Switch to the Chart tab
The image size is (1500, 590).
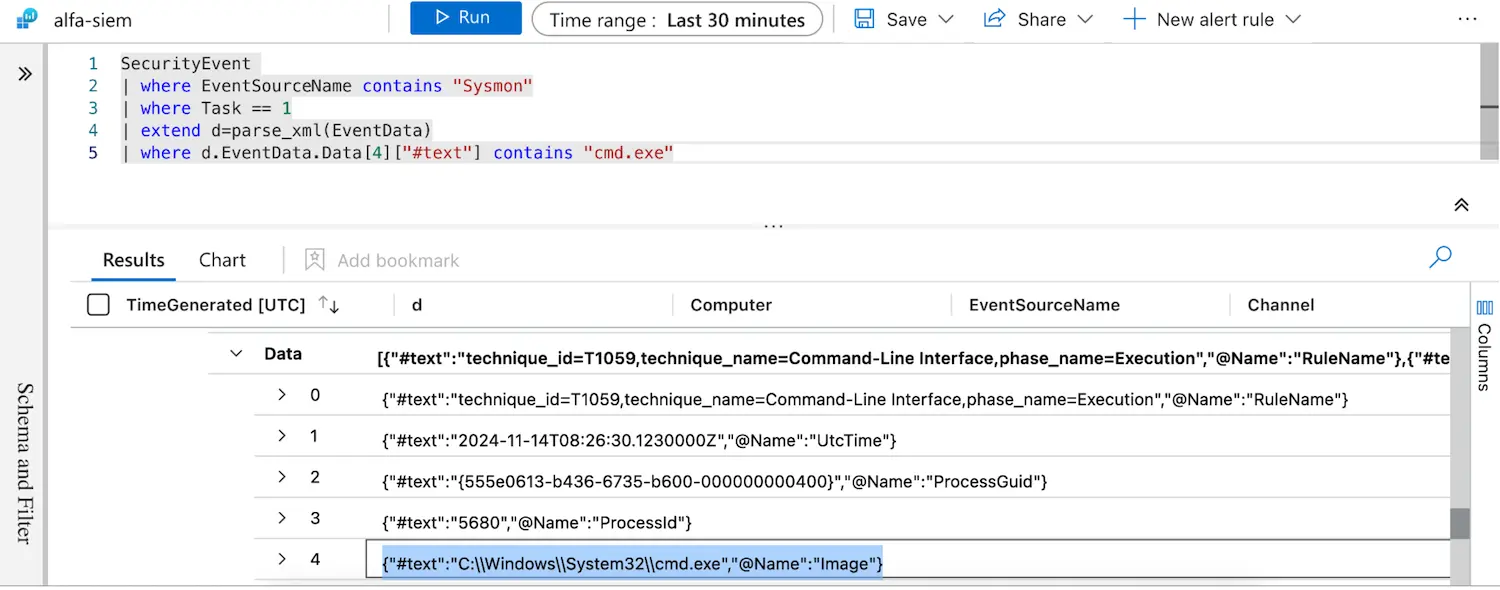[x=222, y=260]
